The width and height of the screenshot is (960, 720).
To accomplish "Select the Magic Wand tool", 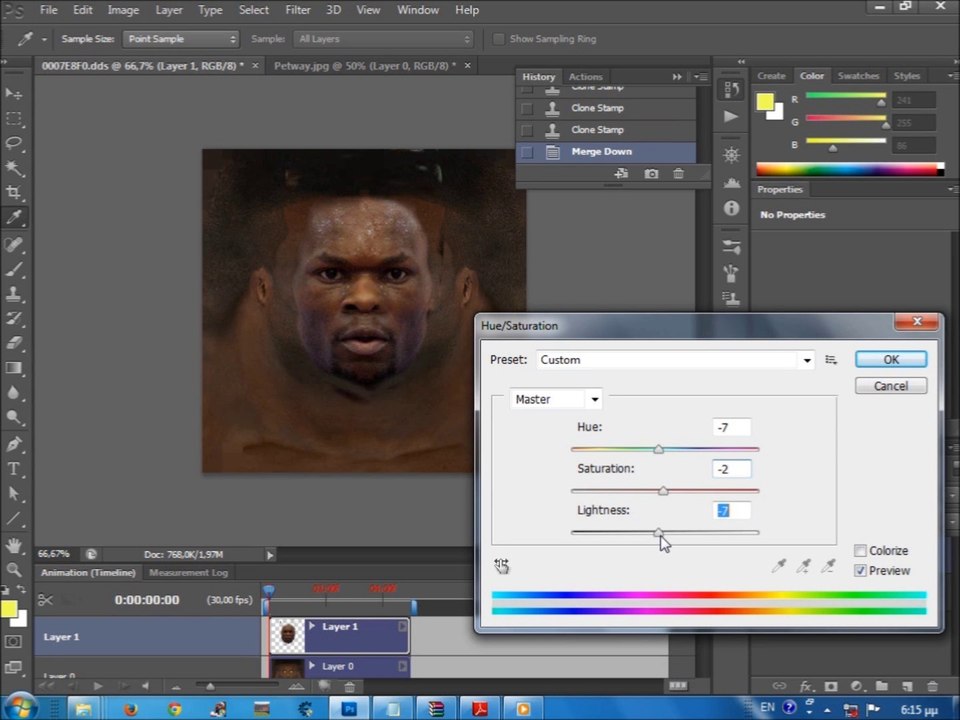I will point(13,168).
